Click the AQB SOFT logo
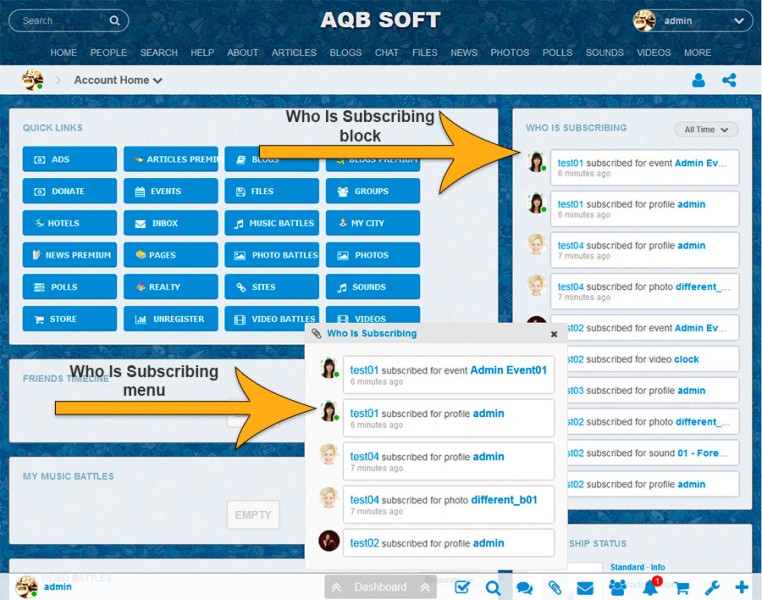762x600 pixels. (381, 20)
